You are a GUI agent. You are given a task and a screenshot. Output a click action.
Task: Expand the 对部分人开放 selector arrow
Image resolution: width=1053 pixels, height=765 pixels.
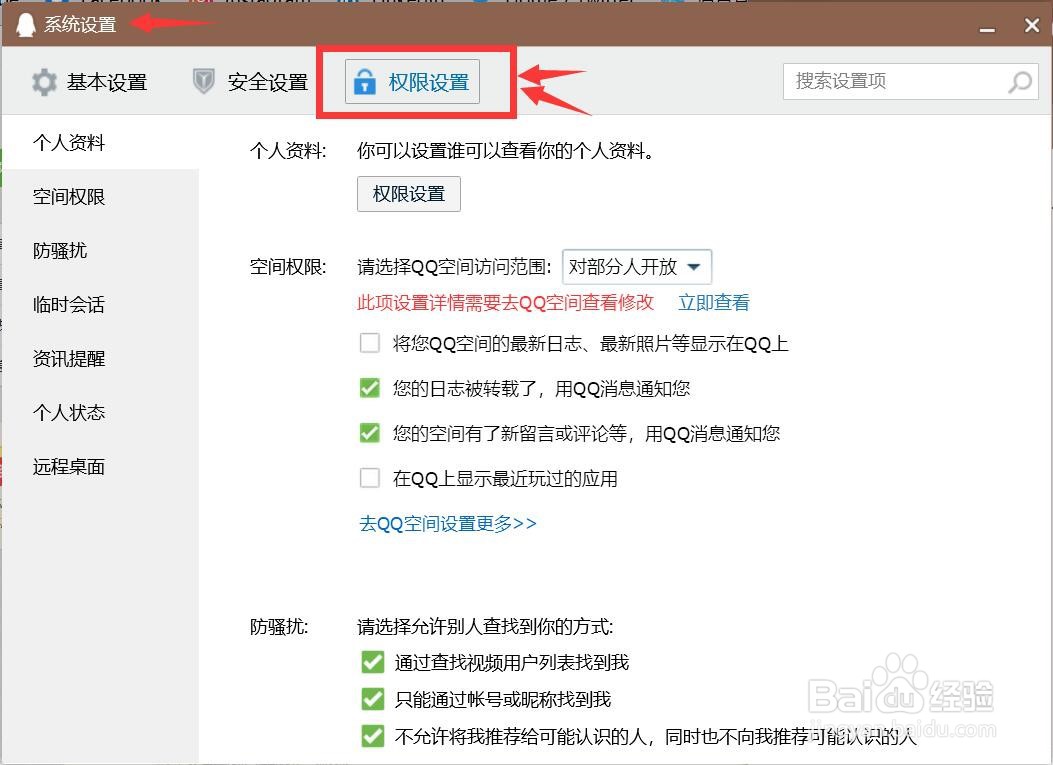[x=695, y=266]
